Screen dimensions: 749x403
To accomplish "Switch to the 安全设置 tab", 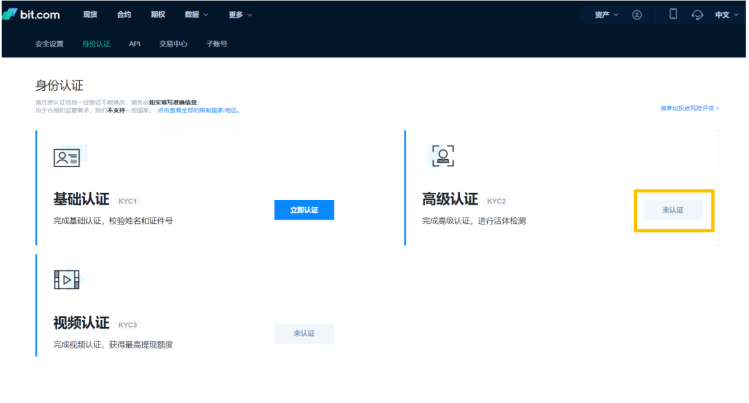I will 49,44.
